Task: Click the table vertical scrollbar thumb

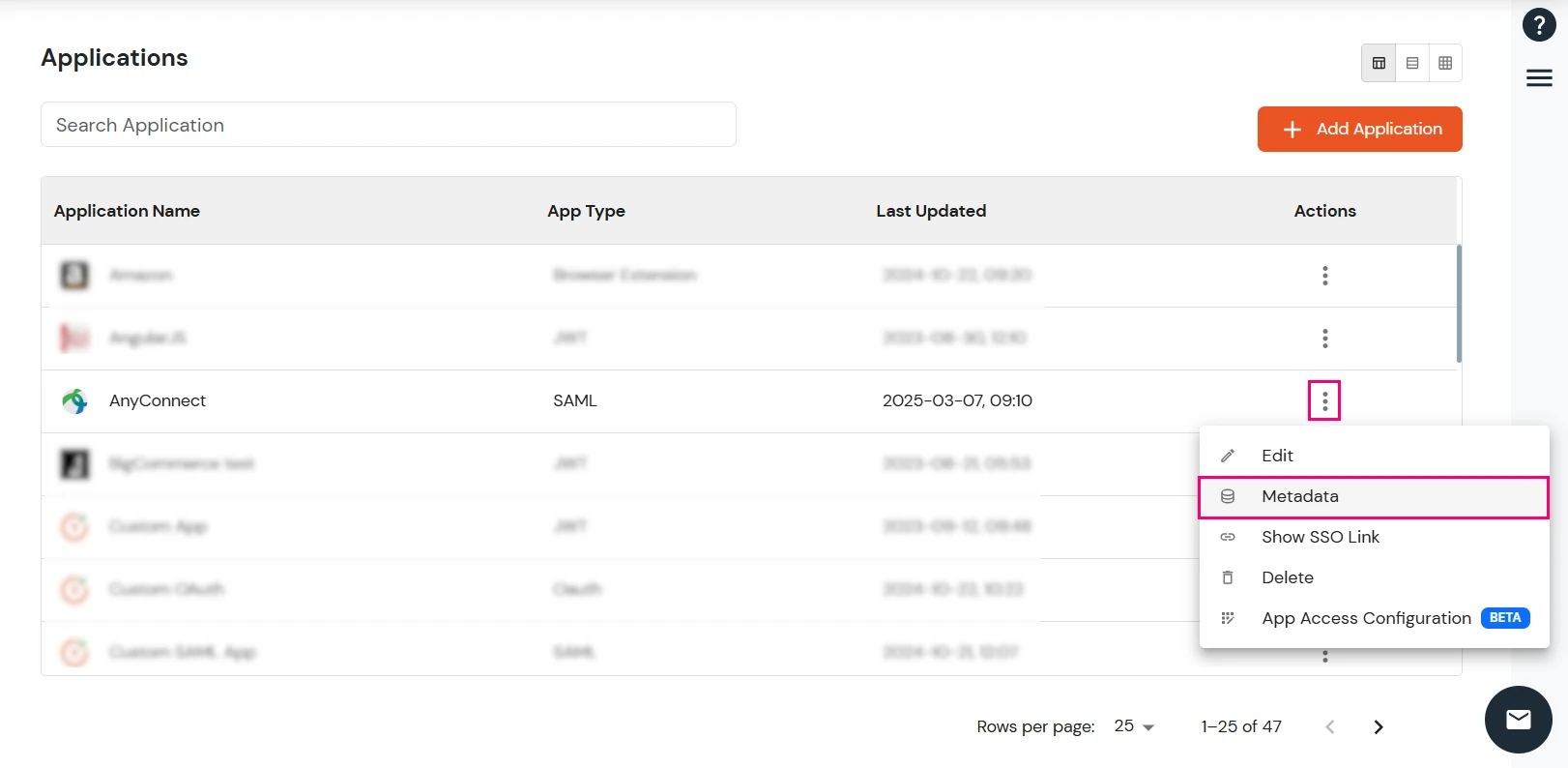Action: (1459, 304)
